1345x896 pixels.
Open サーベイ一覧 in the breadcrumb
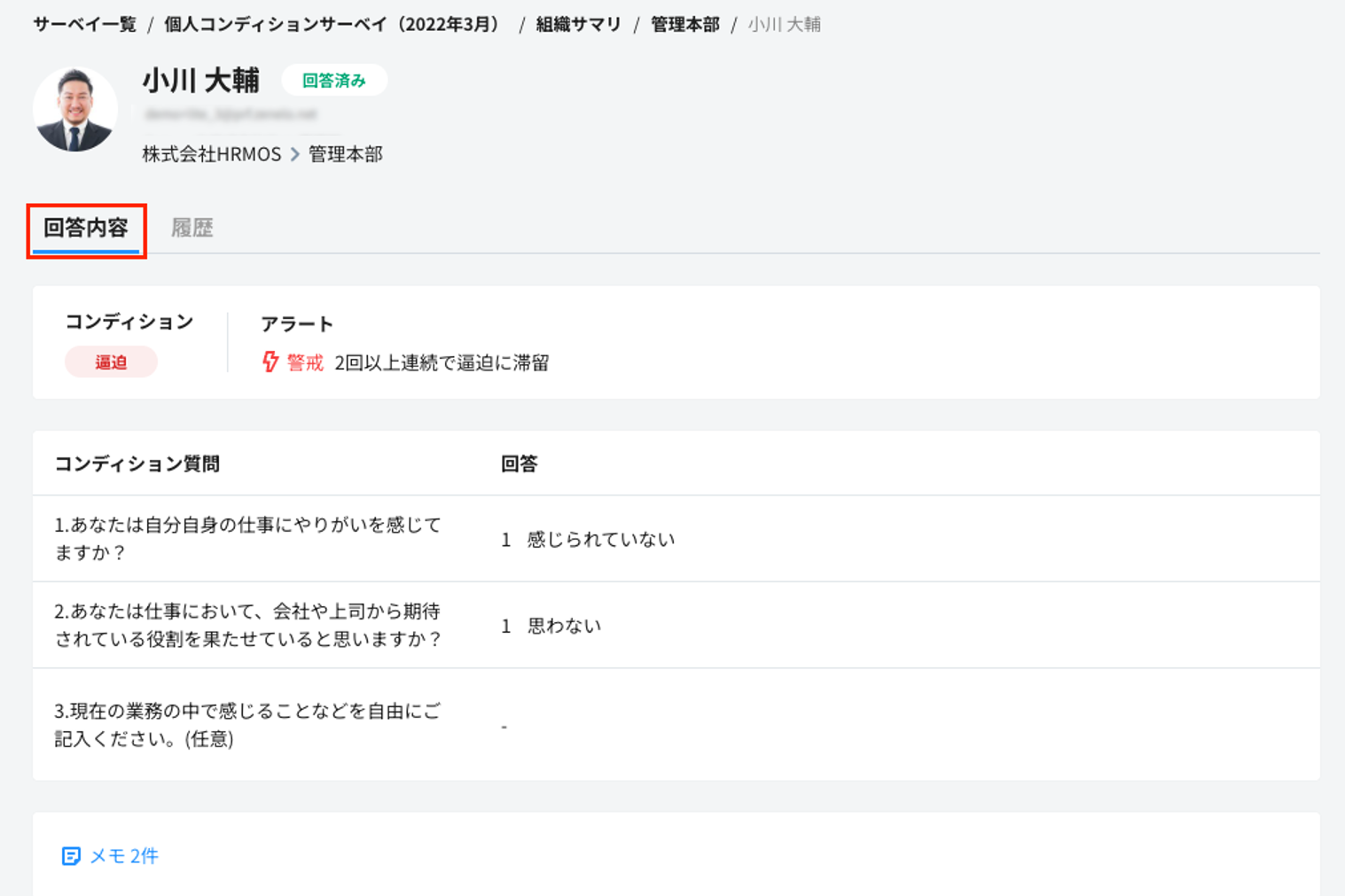[x=85, y=25]
